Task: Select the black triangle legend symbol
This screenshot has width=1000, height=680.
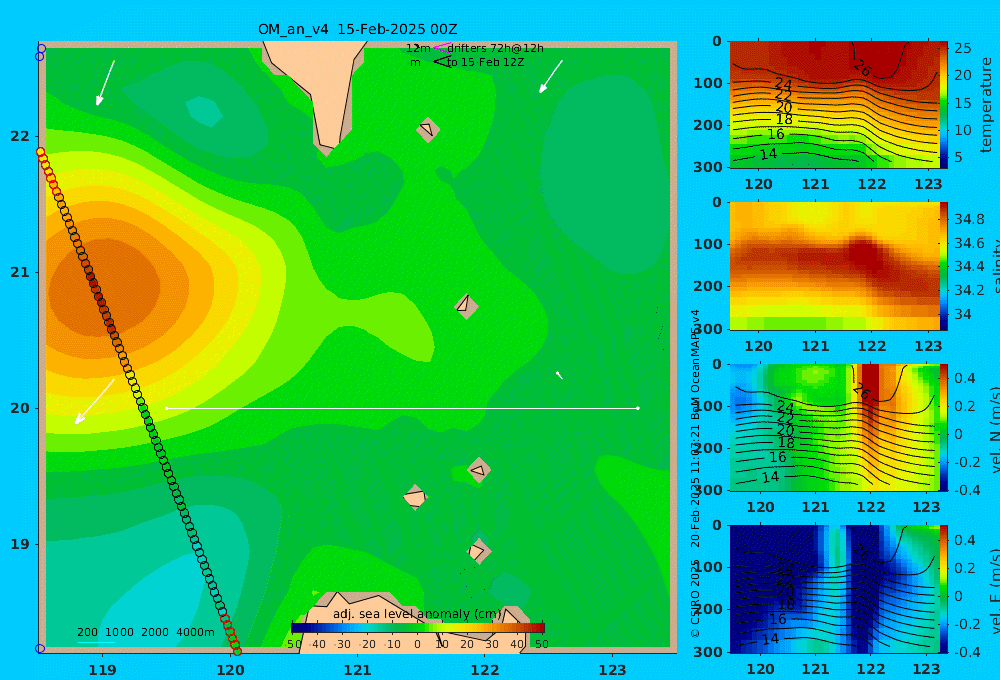Action: click(x=442, y=61)
